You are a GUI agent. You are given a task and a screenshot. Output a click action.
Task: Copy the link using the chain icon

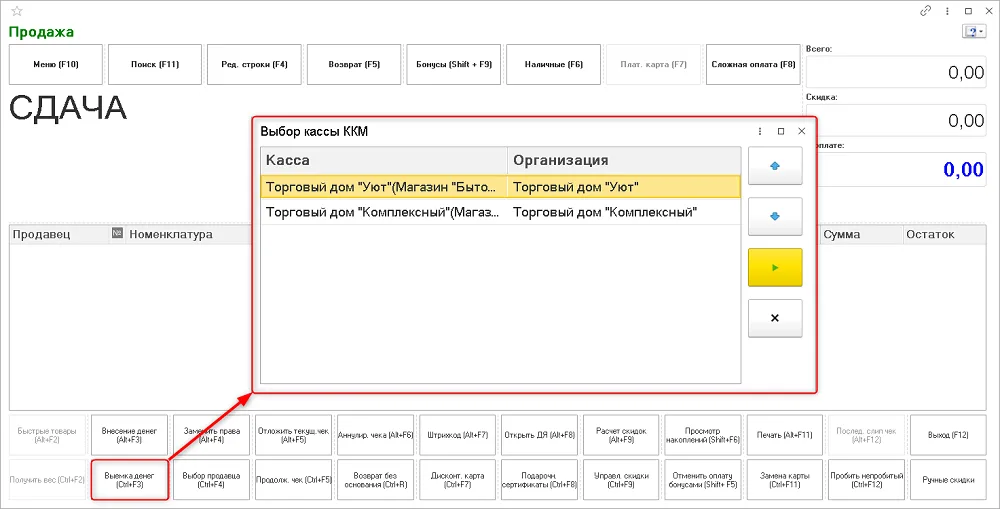click(x=925, y=11)
